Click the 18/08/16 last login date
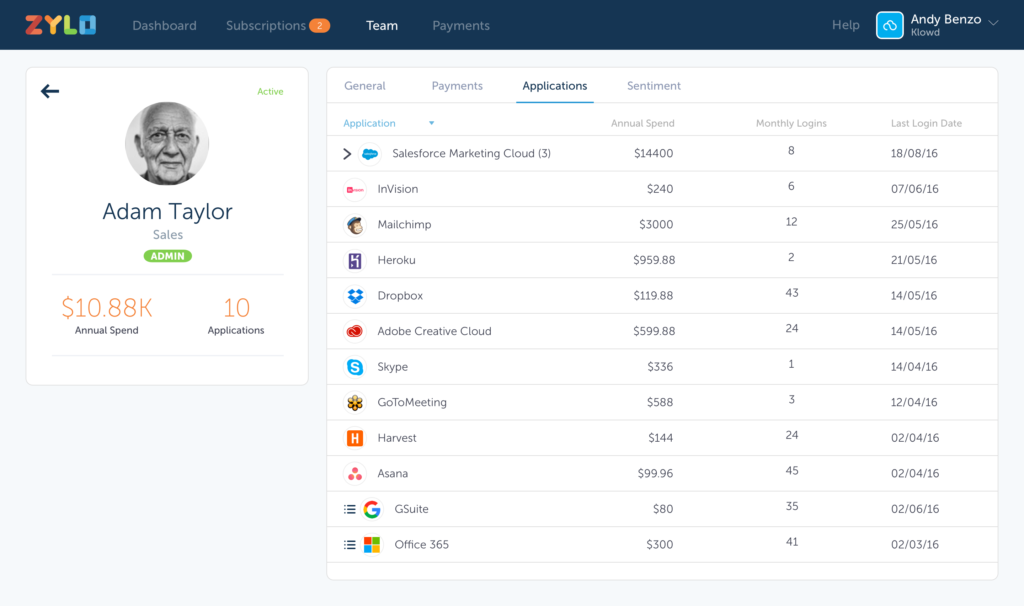 914,153
